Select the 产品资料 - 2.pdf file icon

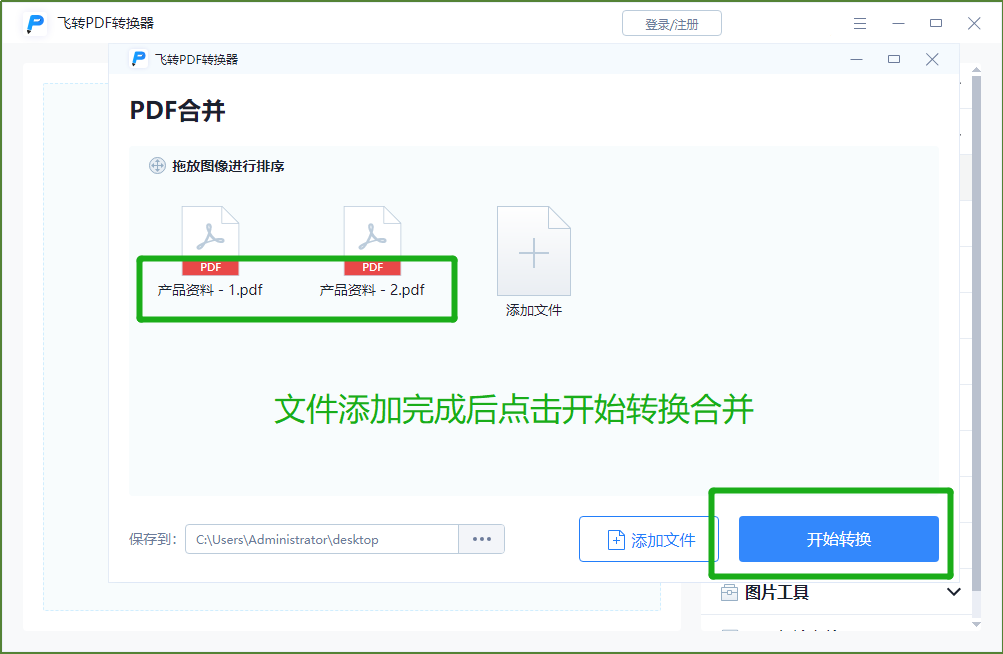372,241
